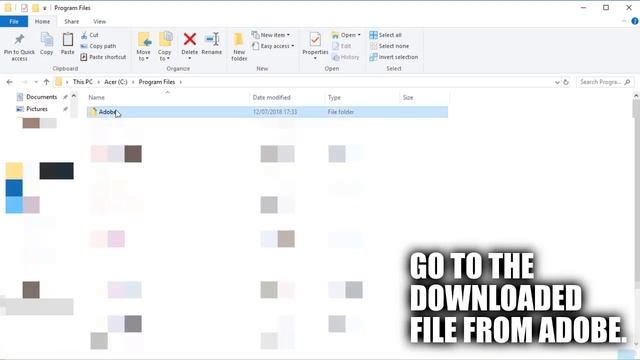640x360 pixels.
Task: Delete the selected Adobe folder
Action: click(x=190, y=46)
